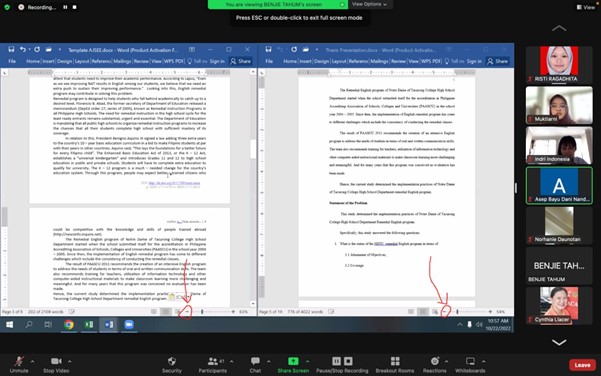Pause the recording from the bottom toolbar
601x376 pixels.
tap(336, 361)
